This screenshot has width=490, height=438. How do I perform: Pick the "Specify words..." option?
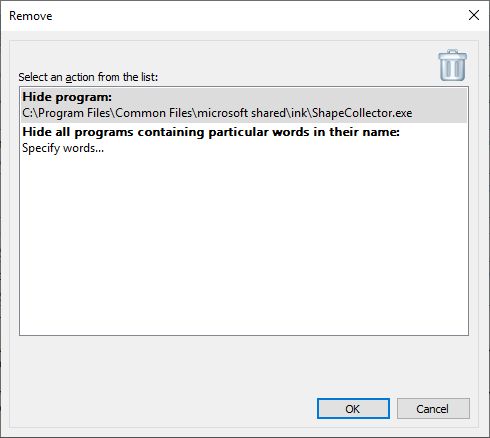63,148
